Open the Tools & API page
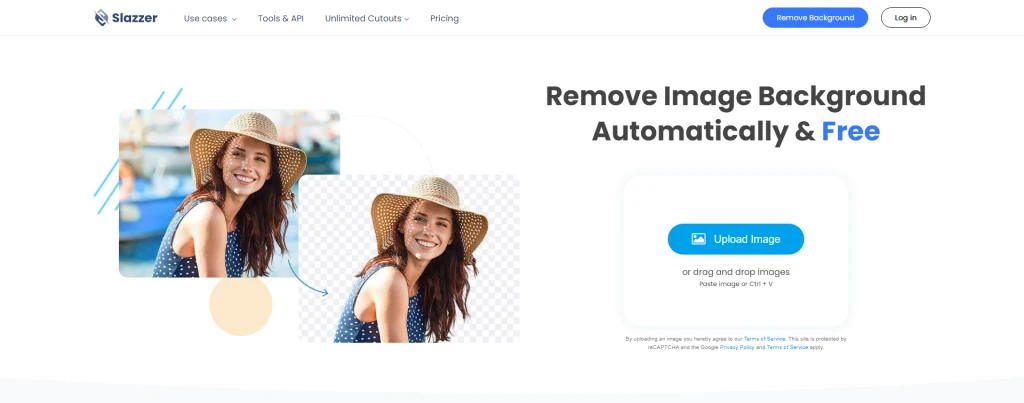 281,18
